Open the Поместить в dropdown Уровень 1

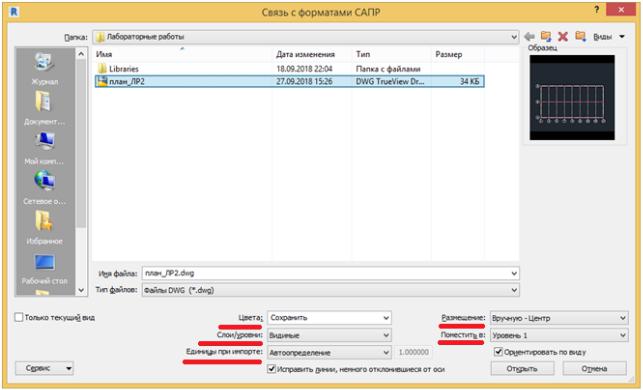point(559,335)
